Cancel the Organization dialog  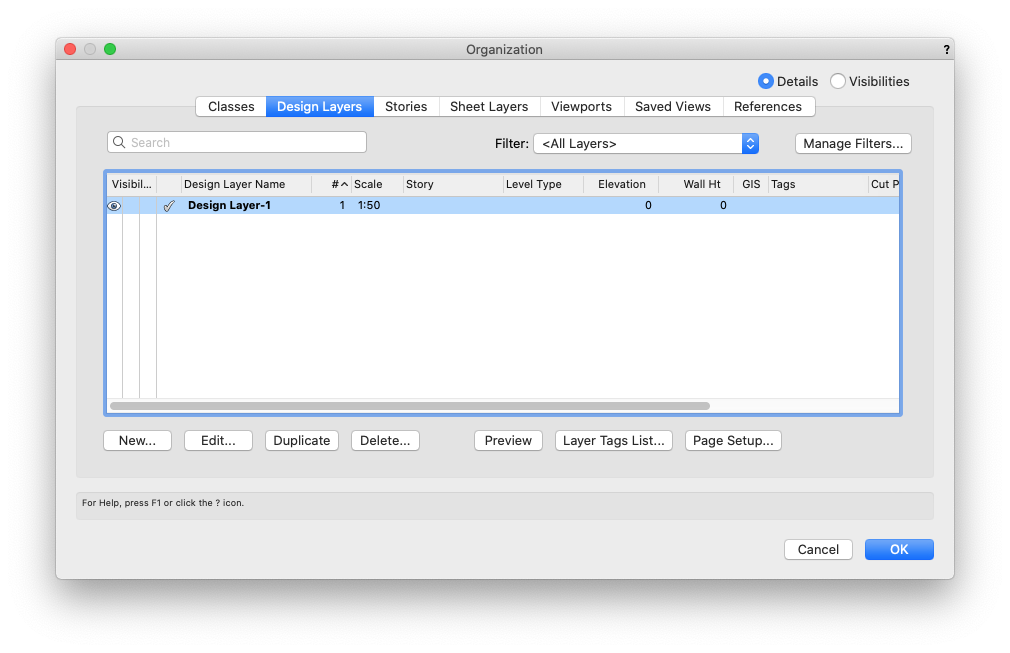[818, 549]
